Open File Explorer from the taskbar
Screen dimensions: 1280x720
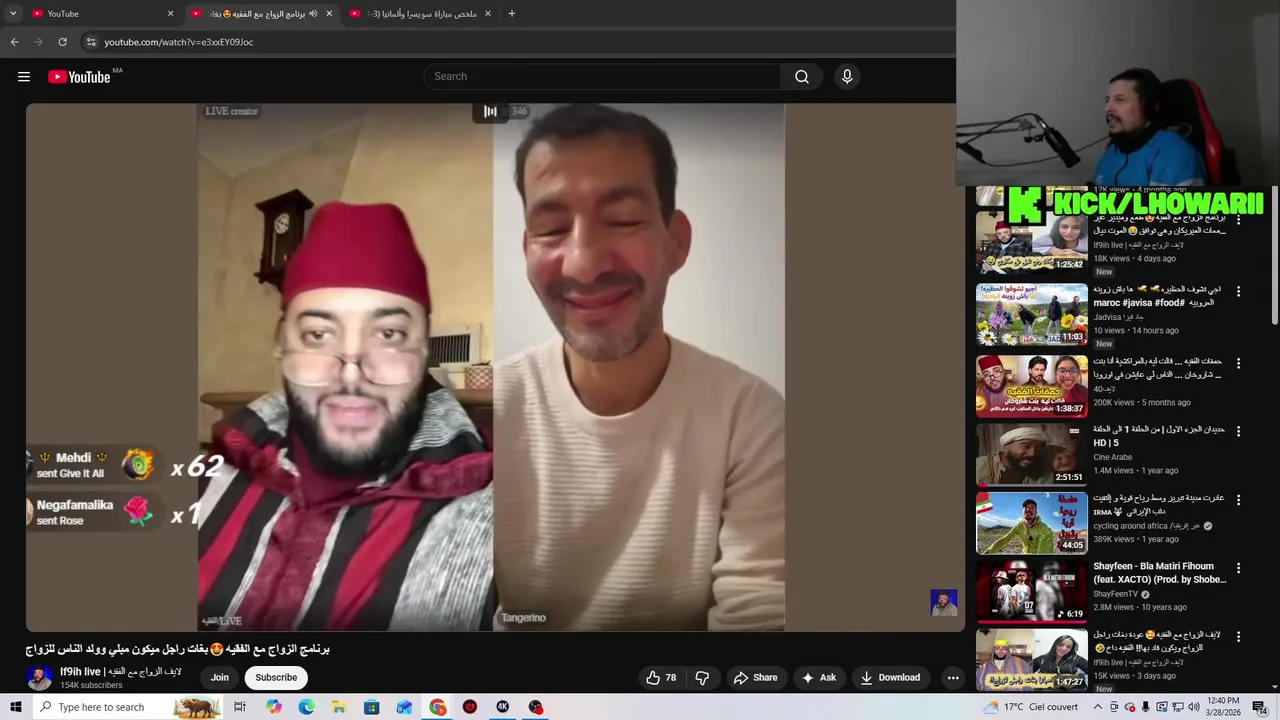pos(339,707)
